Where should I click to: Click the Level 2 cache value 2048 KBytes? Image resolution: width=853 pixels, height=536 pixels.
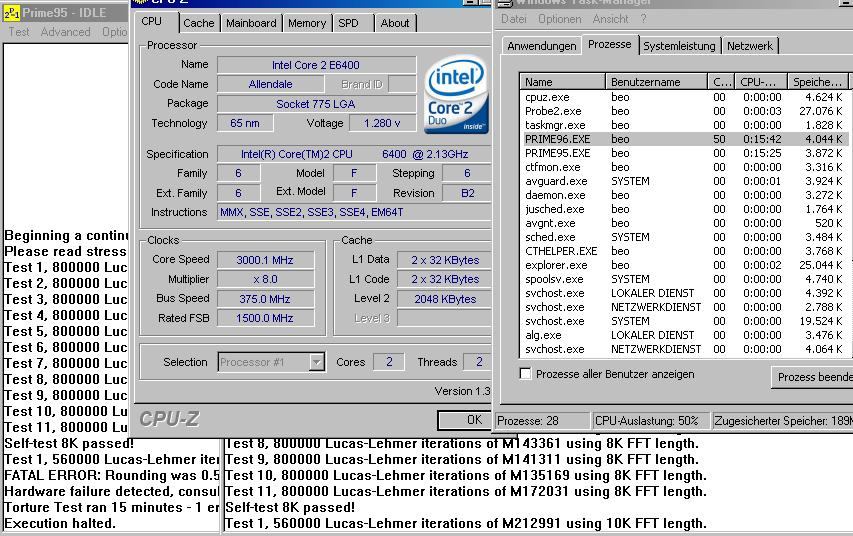click(445, 299)
